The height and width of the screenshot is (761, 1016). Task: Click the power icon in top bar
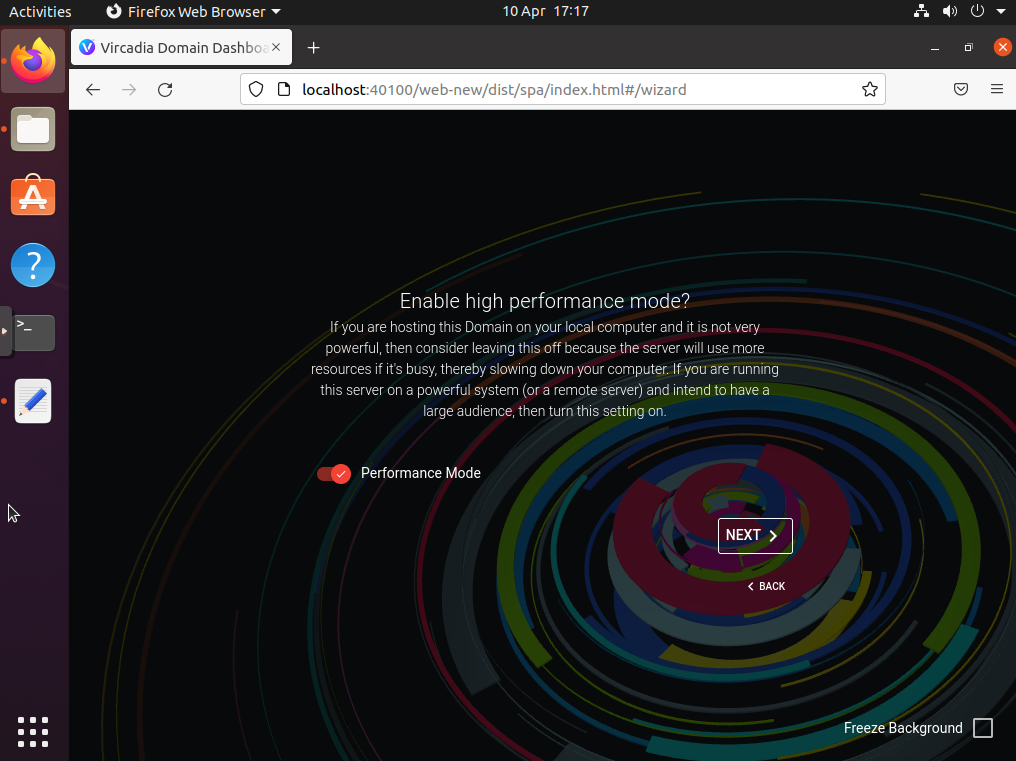977,12
